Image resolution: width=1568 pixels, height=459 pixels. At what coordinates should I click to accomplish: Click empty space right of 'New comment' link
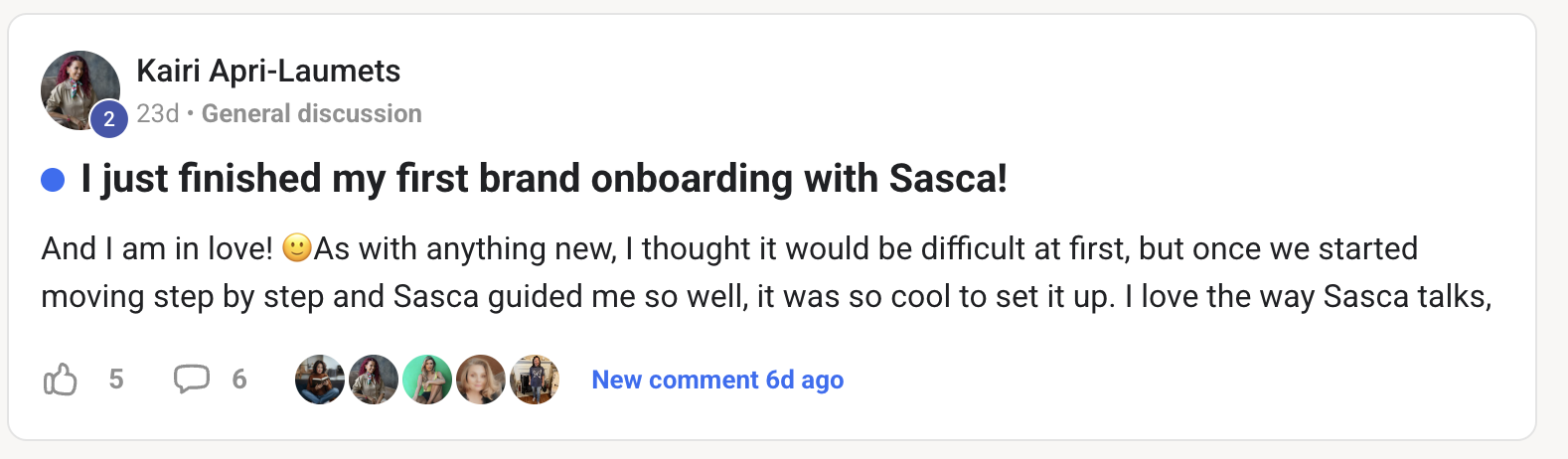point(1143,380)
